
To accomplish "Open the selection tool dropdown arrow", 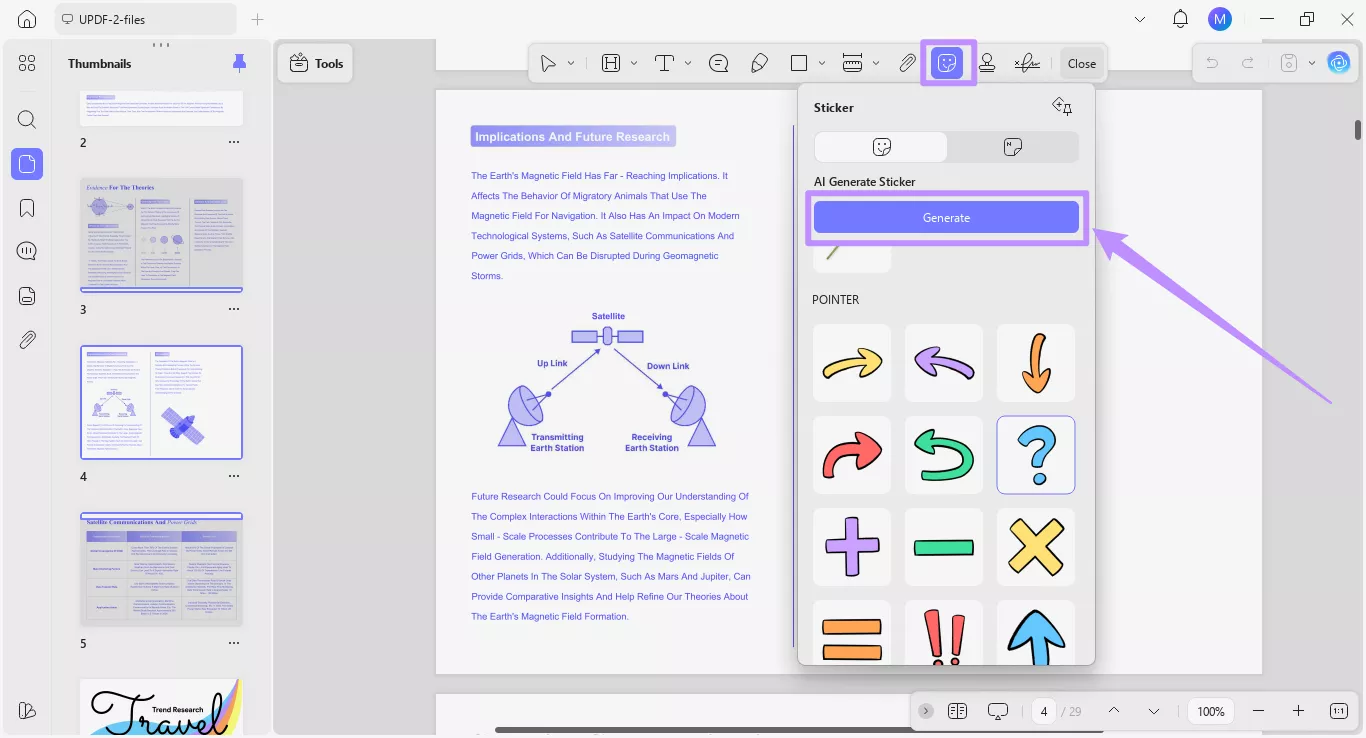I will (x=571, y=63).
